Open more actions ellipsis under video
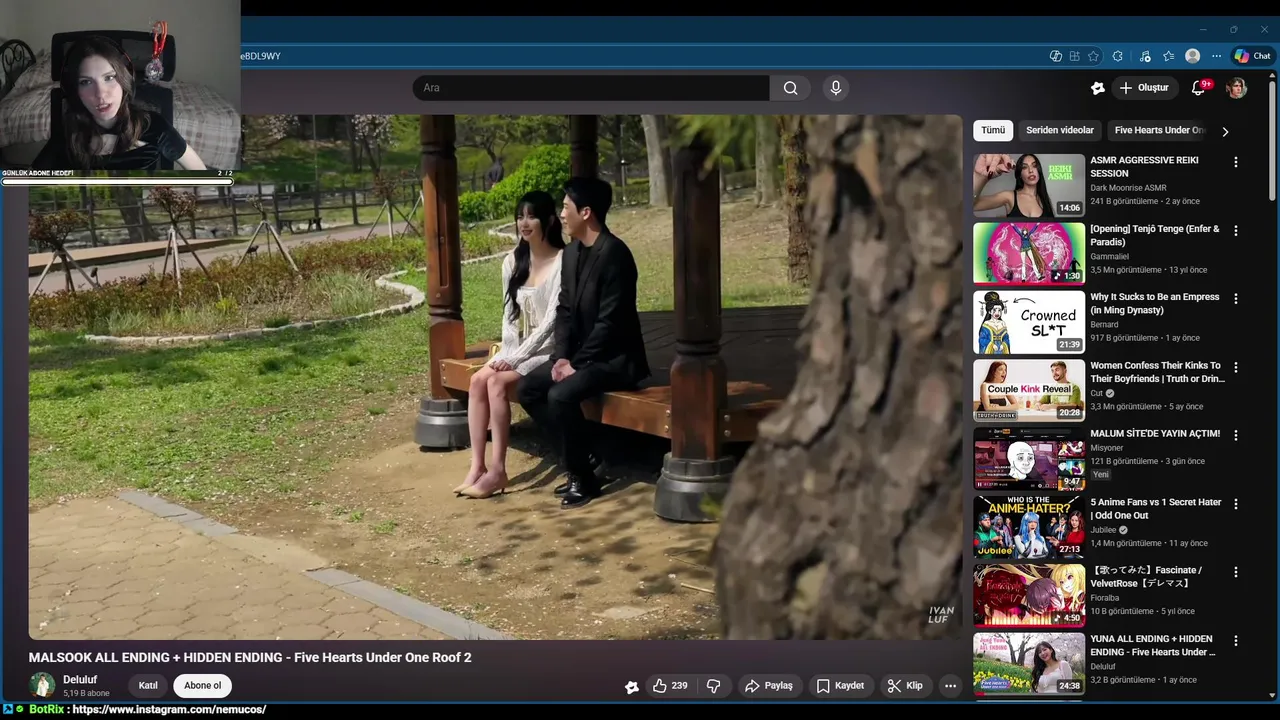Viewport: 1280px width, 720px height. click(x=950, y=686)
